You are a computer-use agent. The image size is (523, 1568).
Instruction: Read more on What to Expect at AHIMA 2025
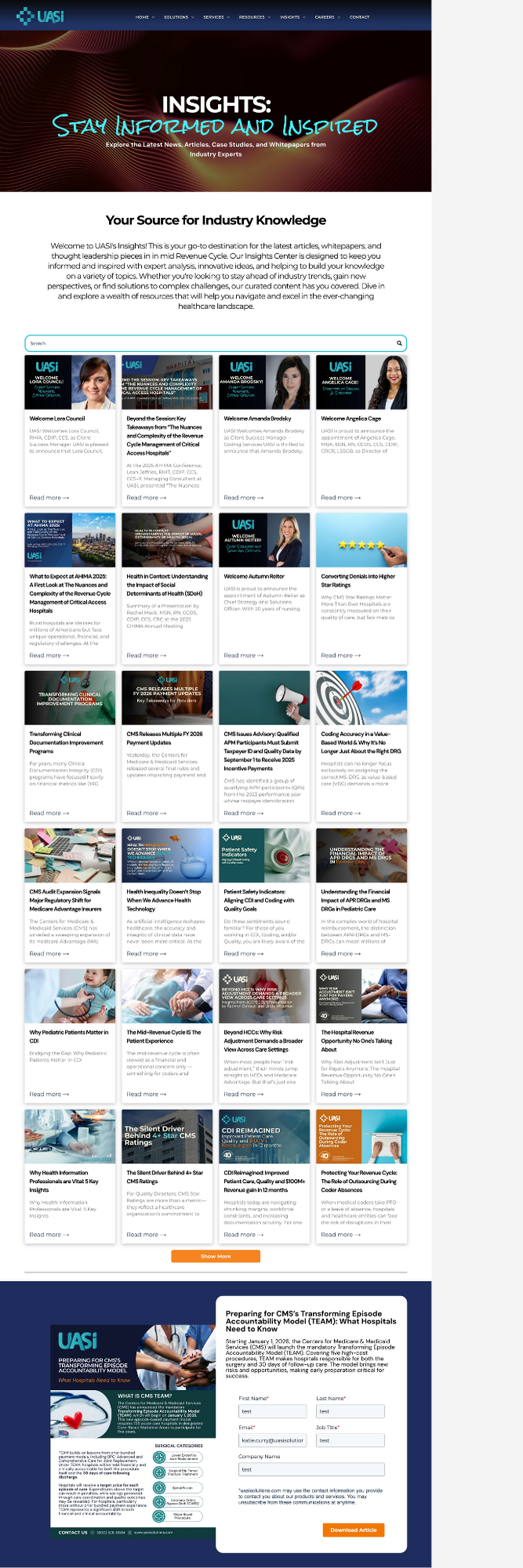pos(49,655)
